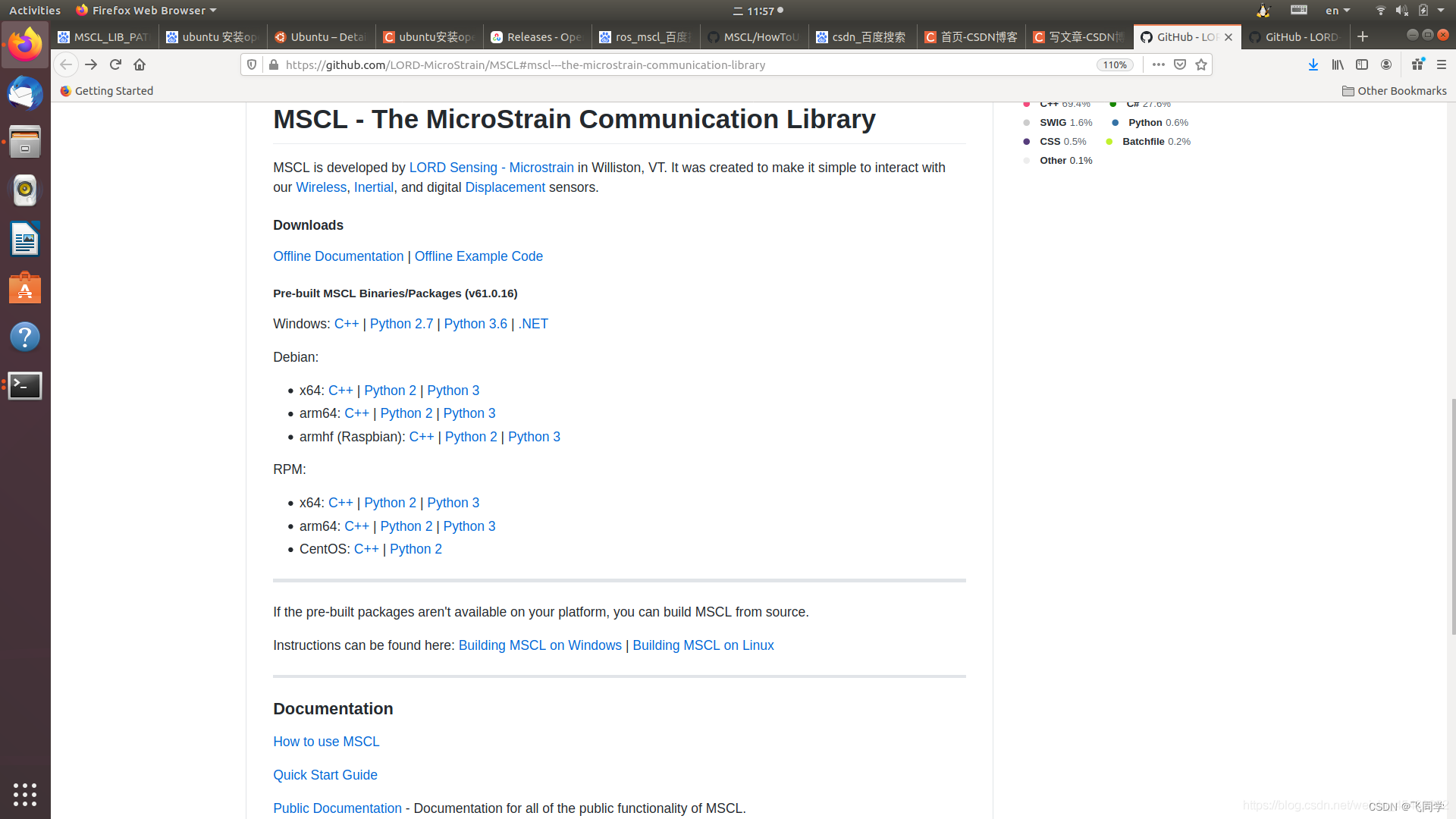Open Help from the dock

(x=25, y=337)
